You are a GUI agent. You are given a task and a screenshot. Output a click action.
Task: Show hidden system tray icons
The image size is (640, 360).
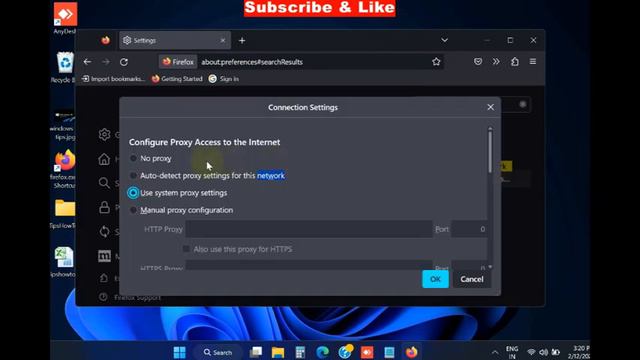(x=495, y=352)
